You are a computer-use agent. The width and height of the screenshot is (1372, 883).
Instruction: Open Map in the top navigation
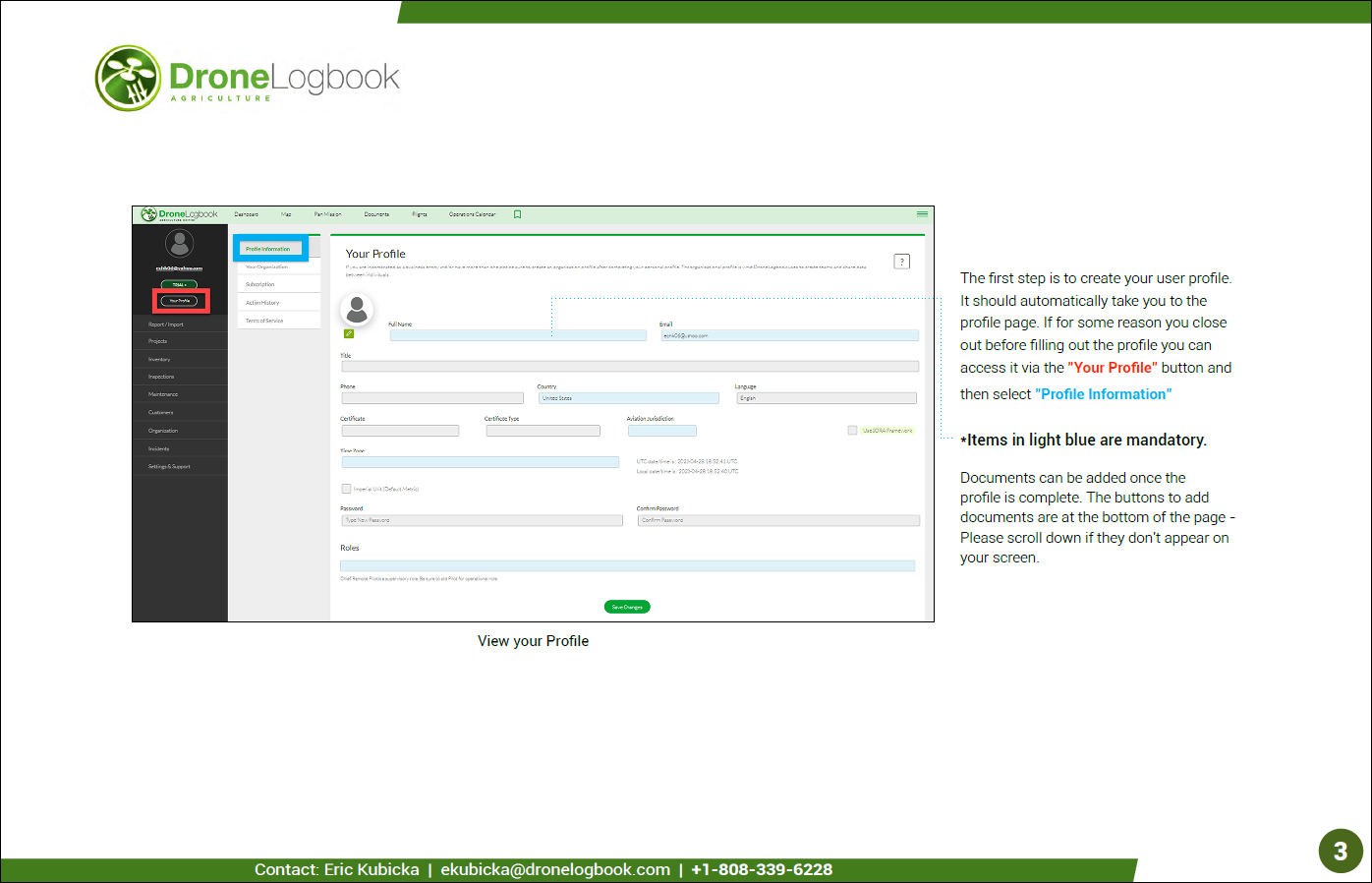click(286, 214)
